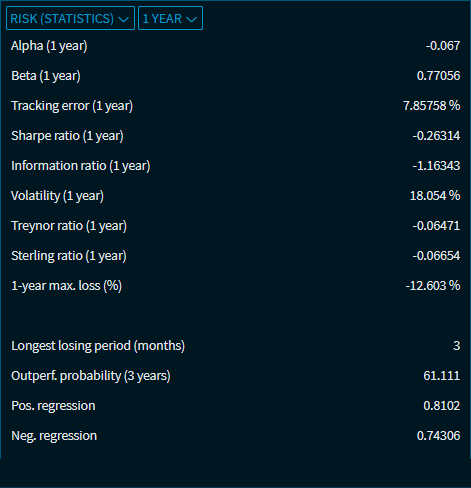
Task: Click the volatility value 18.054 %
Action: click(x=435, y=196)
